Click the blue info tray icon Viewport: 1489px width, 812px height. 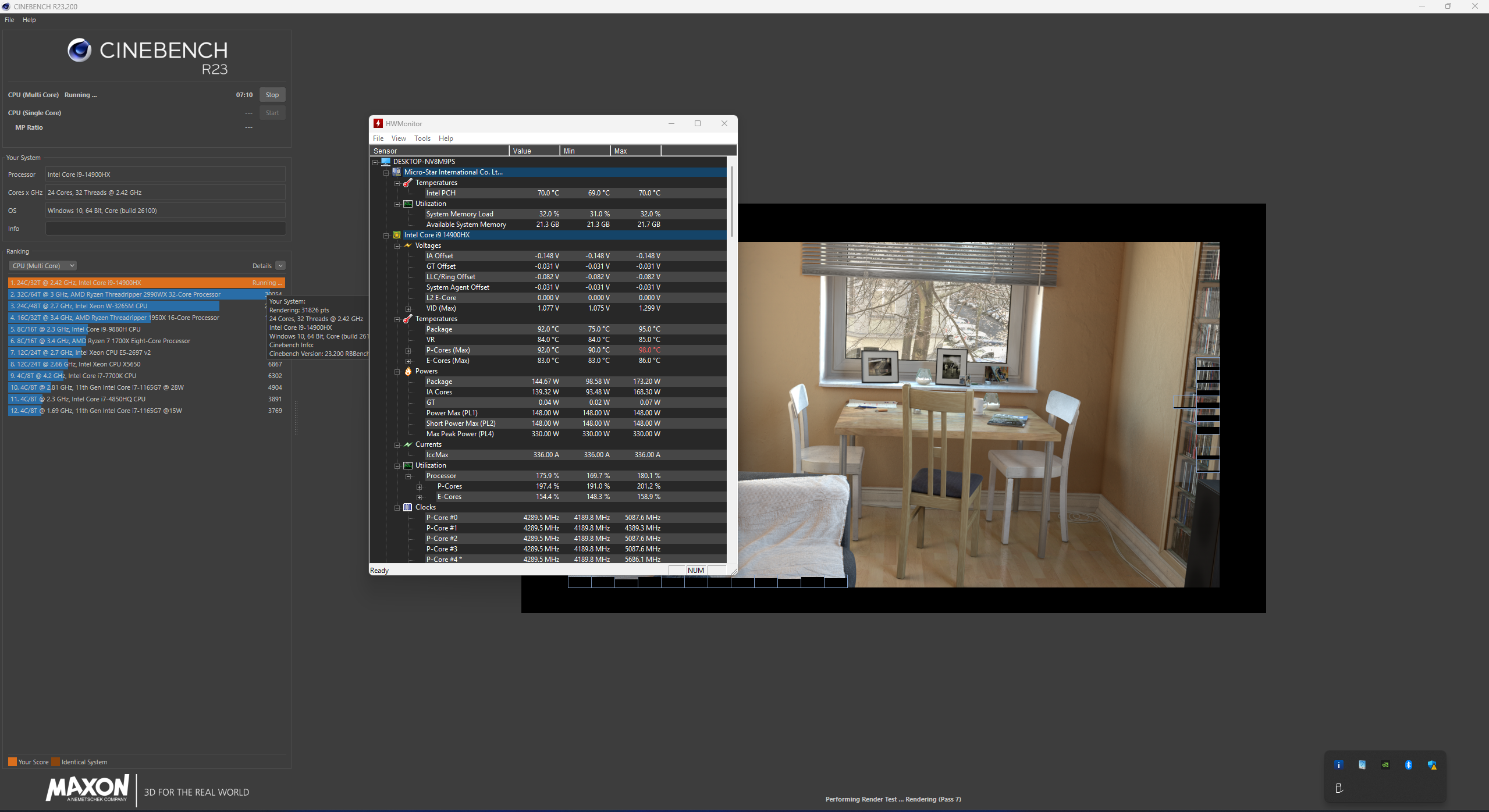(x=1338, y=765)
